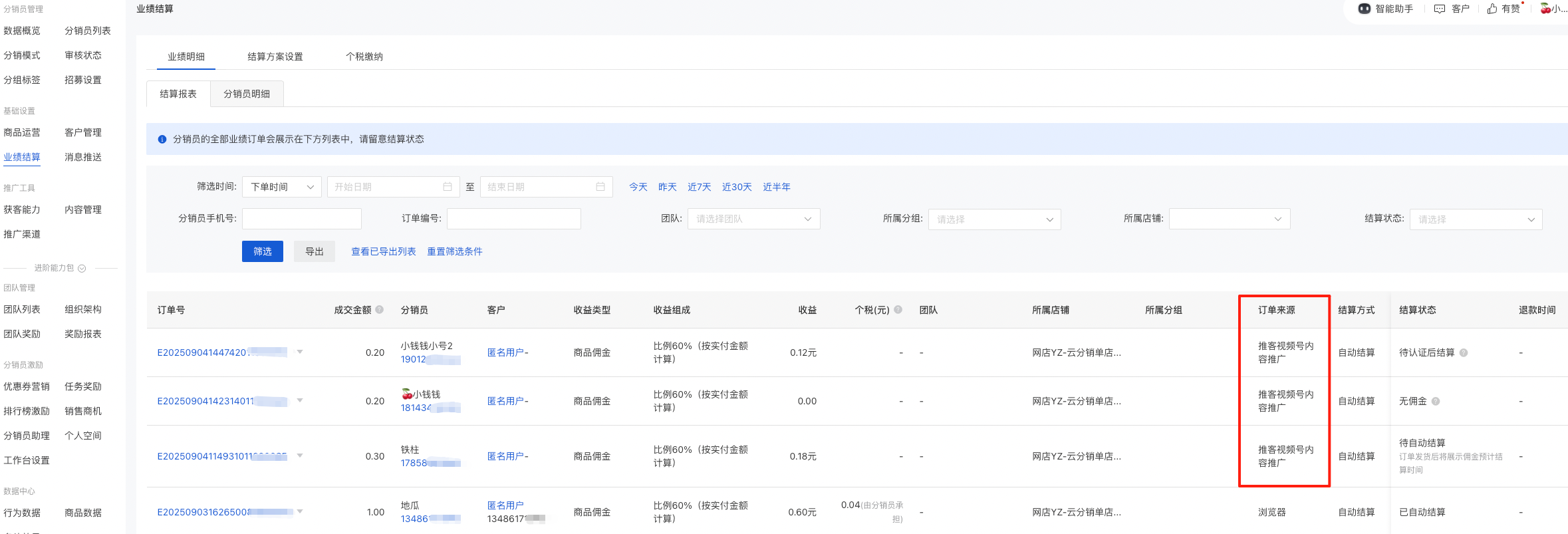The image size is (1568, 534).
Task: Open 分销员列表 in the sidebar
Action: point(88,31)
